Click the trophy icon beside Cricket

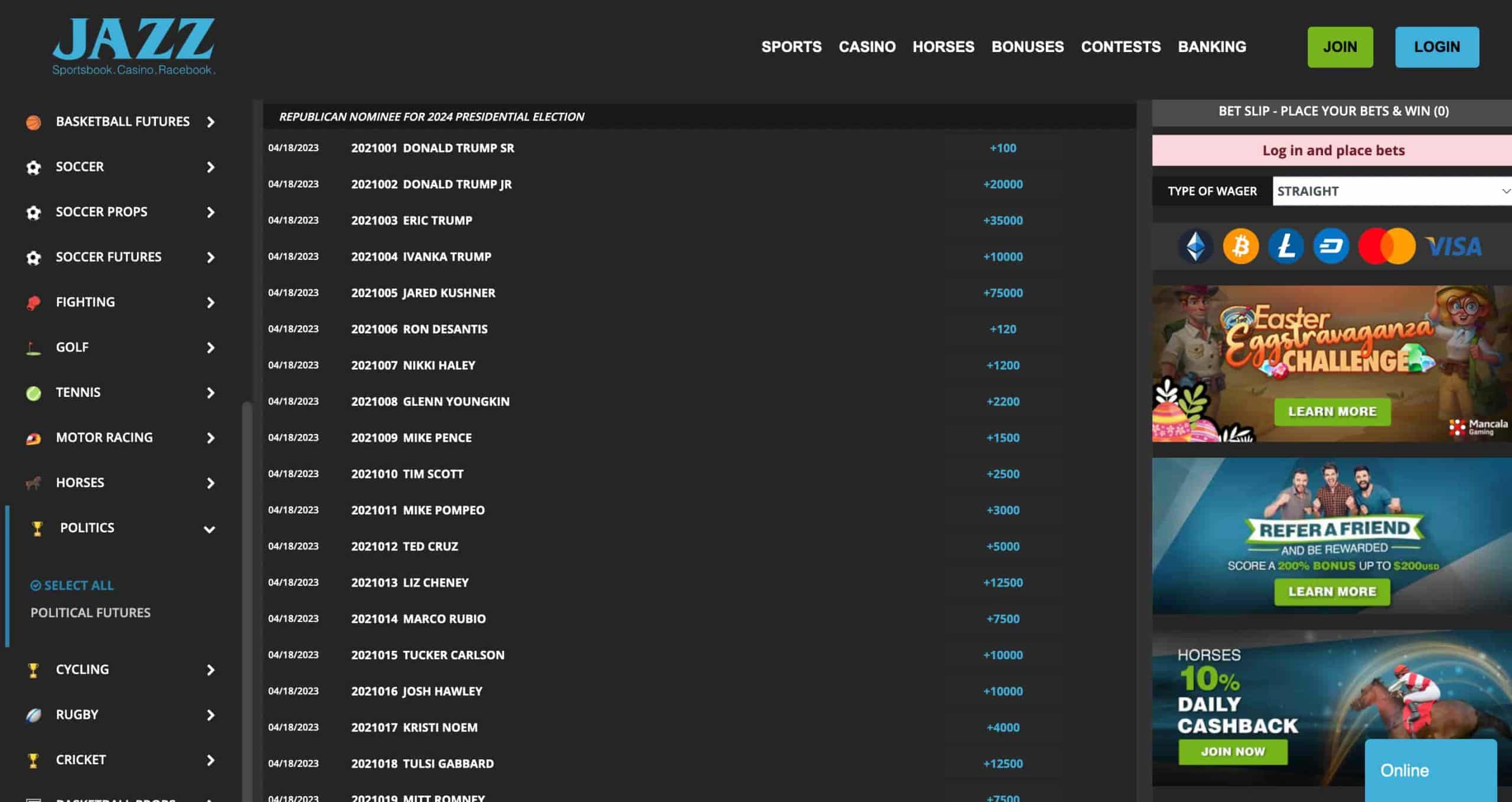pyautogui.click(x=34, y=761)
